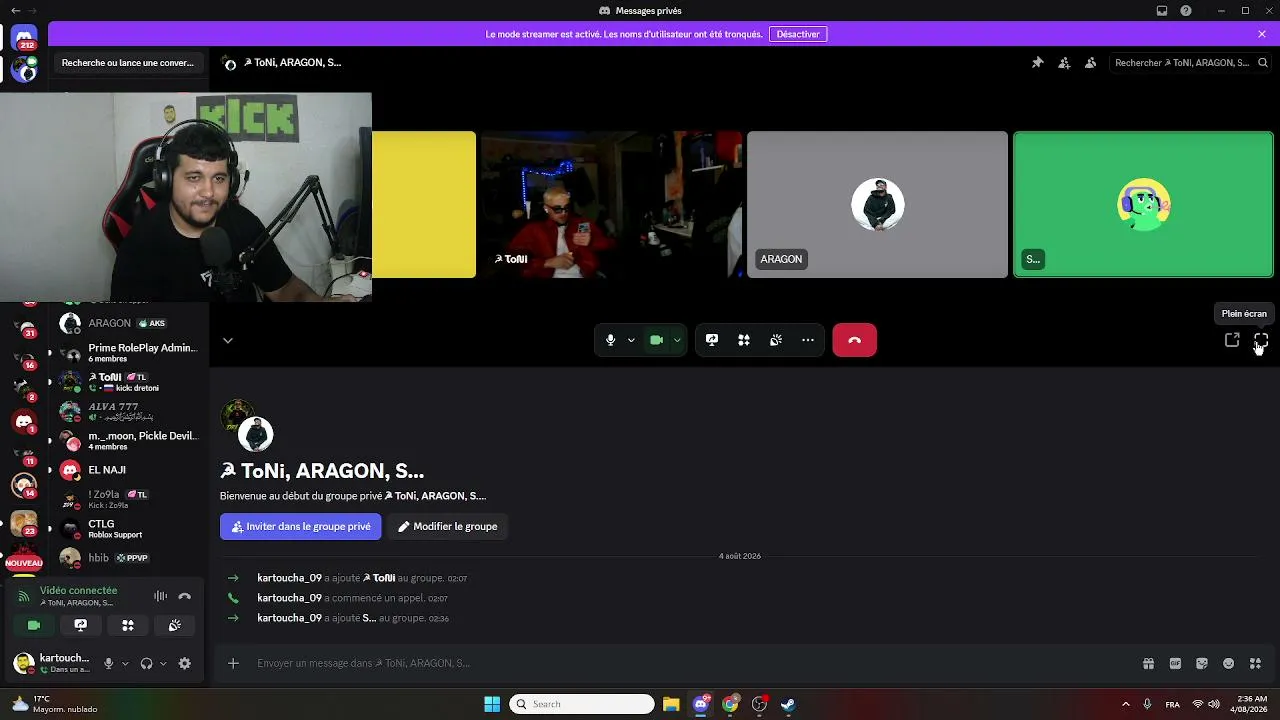Disconnect from voice in the Vidéo connectée panel
Viewport: 1280px width, 720px height.
coord(184,596)
